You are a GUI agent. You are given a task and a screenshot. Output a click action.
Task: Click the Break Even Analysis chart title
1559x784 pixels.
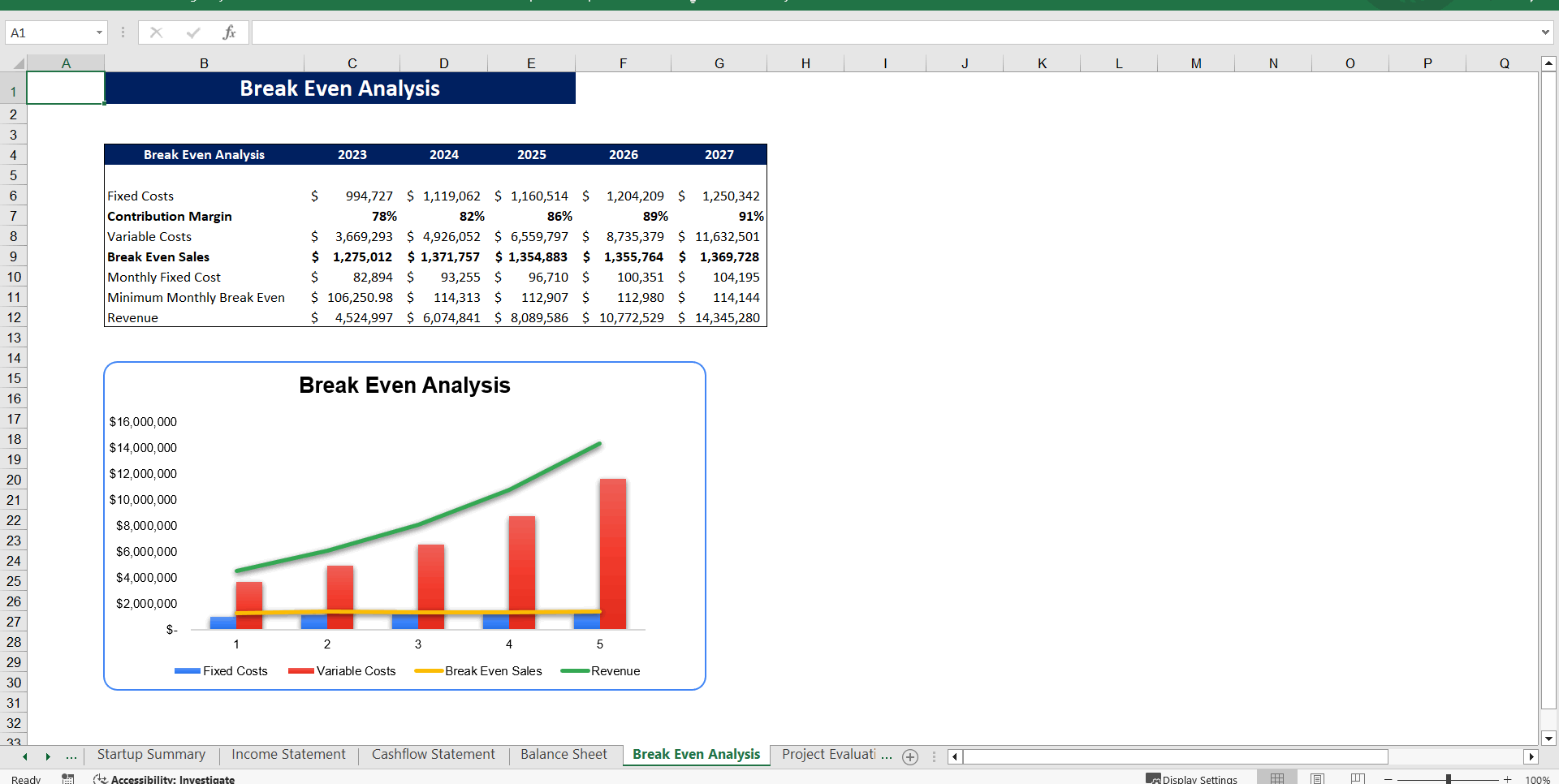pyautogui.click(x=404, y=386)
